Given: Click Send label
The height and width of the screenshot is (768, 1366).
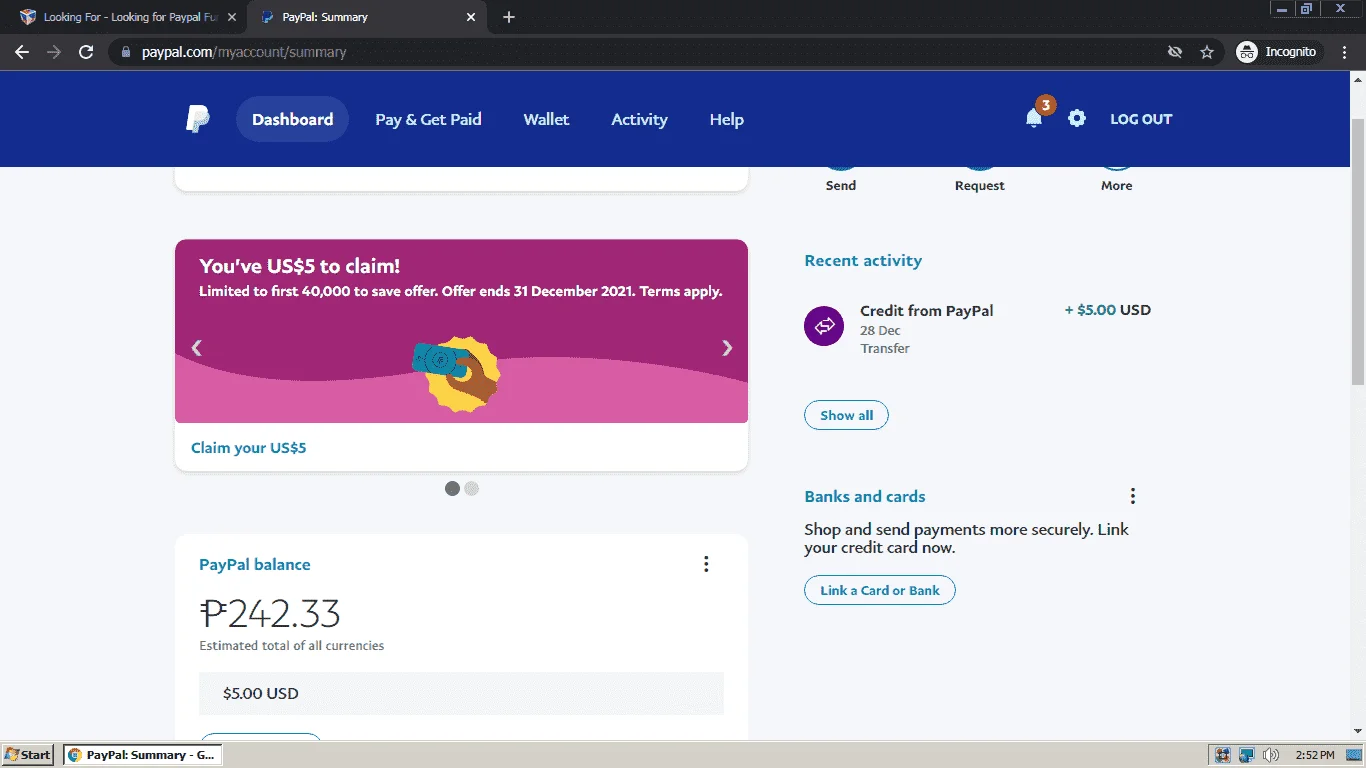Looking at the screenshot, I should coord(841,185).
